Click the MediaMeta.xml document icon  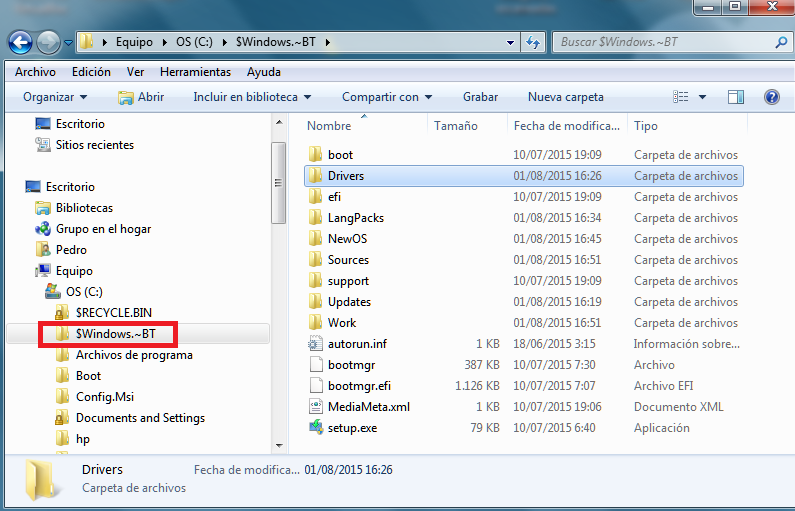pyautogui.click(x=316, y=407)
